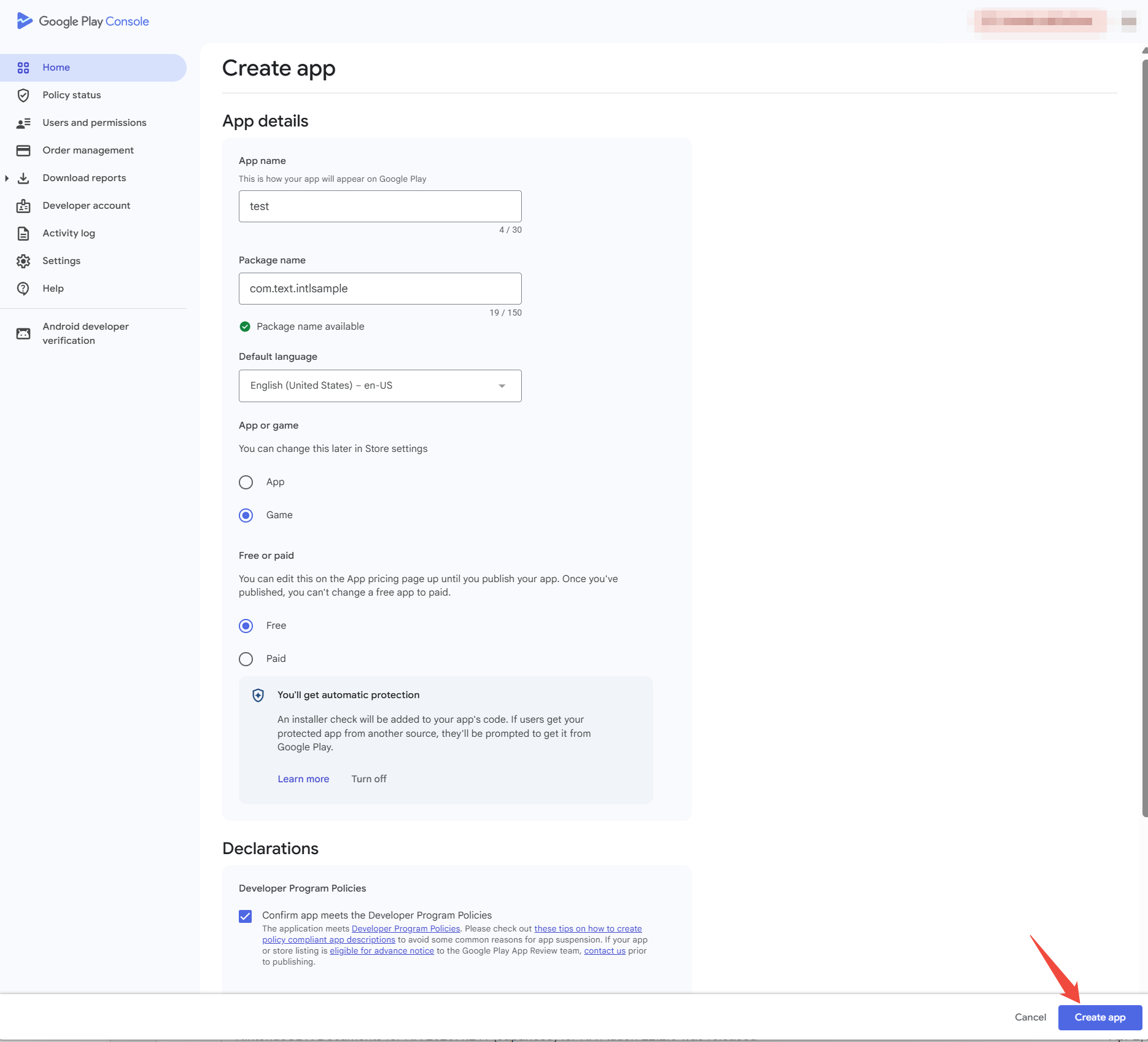Choose the Paid pricing option

tap(246, 658)
